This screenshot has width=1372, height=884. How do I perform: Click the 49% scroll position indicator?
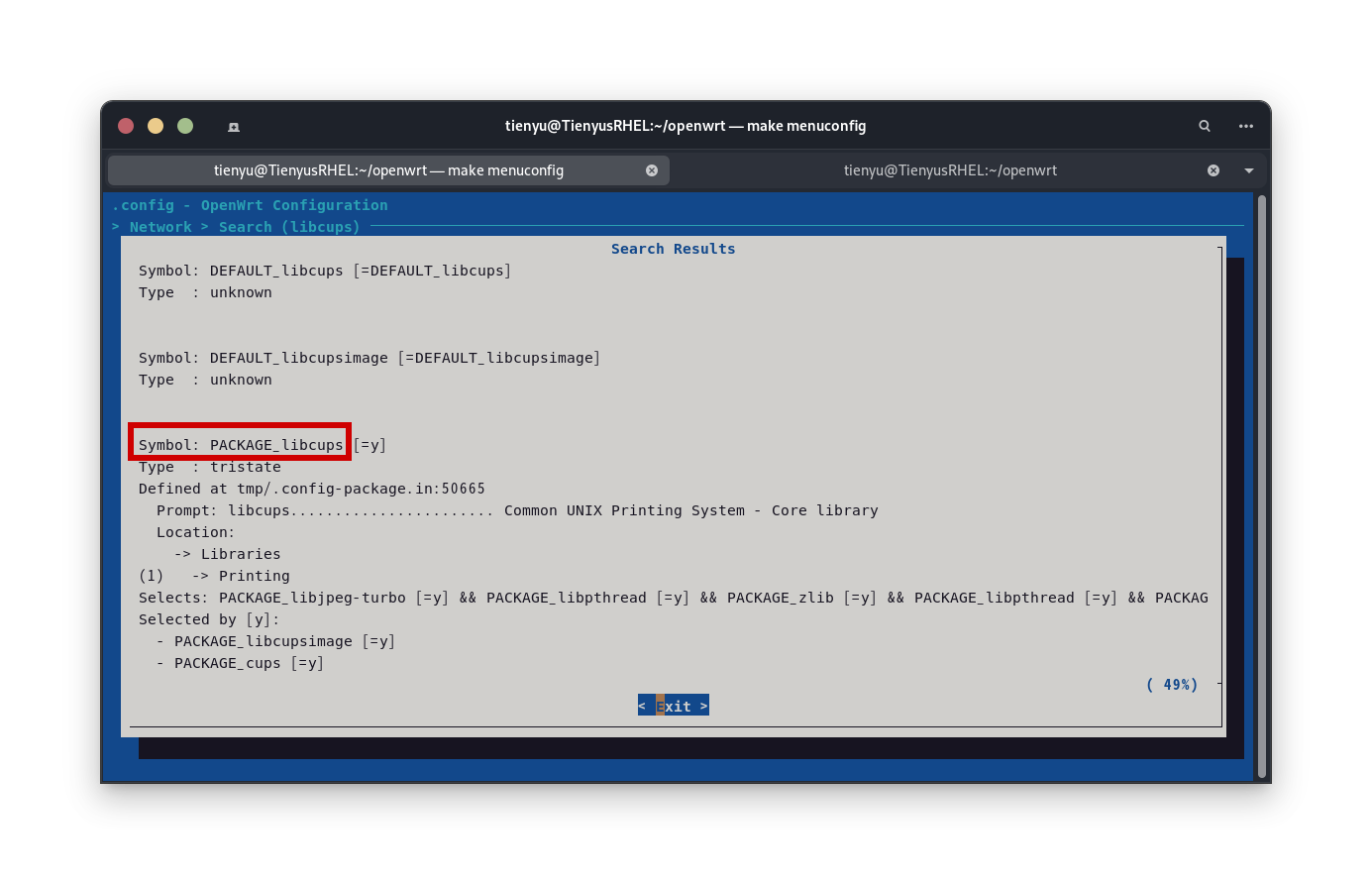click(1172, 685)
